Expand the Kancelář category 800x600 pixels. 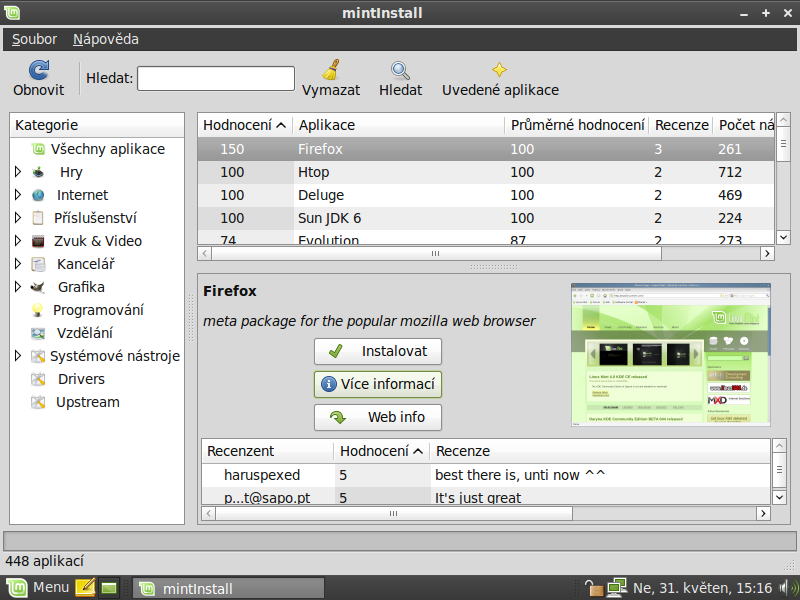click(x=18, y=264)
